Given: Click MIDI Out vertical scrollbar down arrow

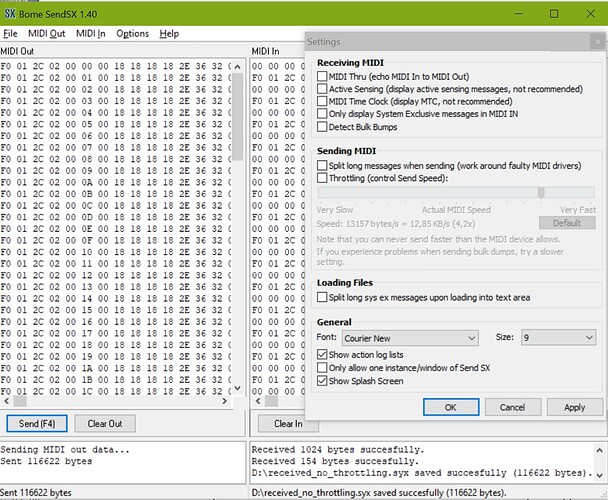Looking at the screenshot, I should (238, 388).
